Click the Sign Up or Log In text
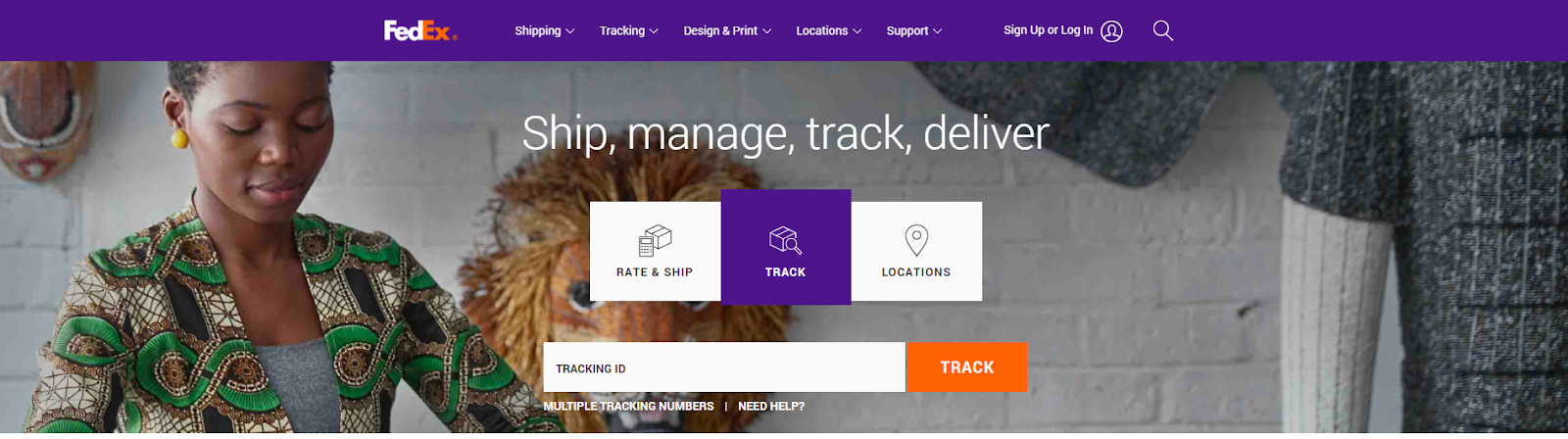 pyautogui.click(x=1048, y=30)
